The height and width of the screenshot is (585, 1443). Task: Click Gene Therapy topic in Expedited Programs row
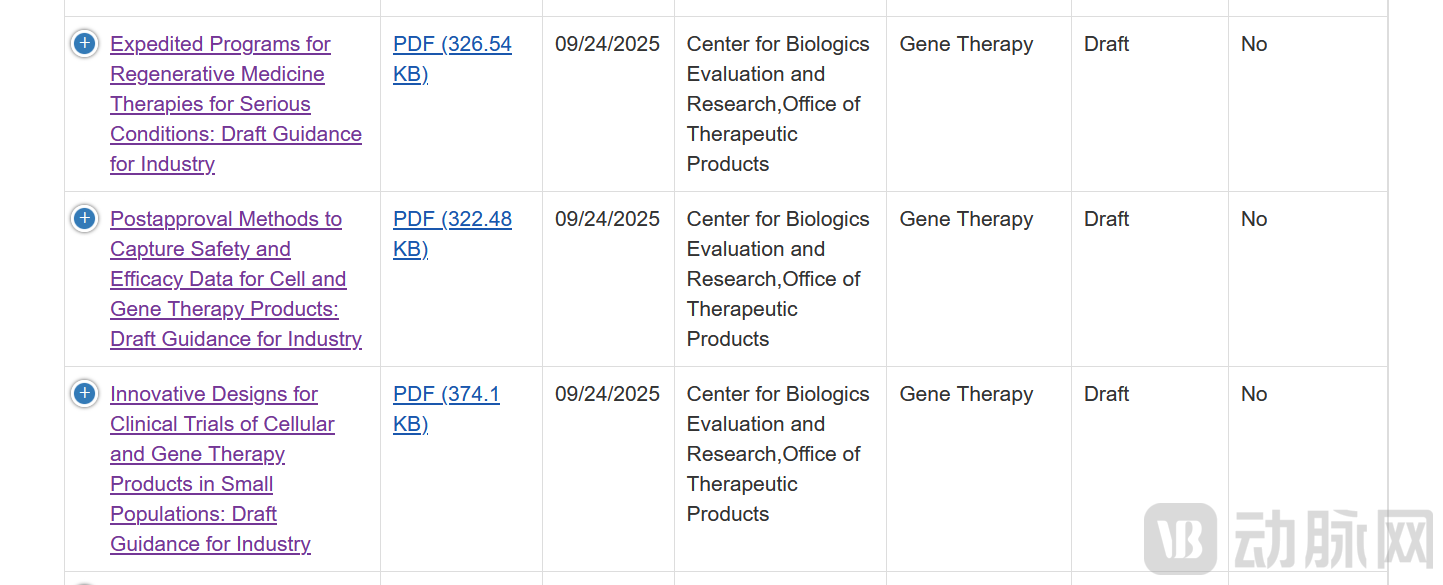[x=966, y=44]
